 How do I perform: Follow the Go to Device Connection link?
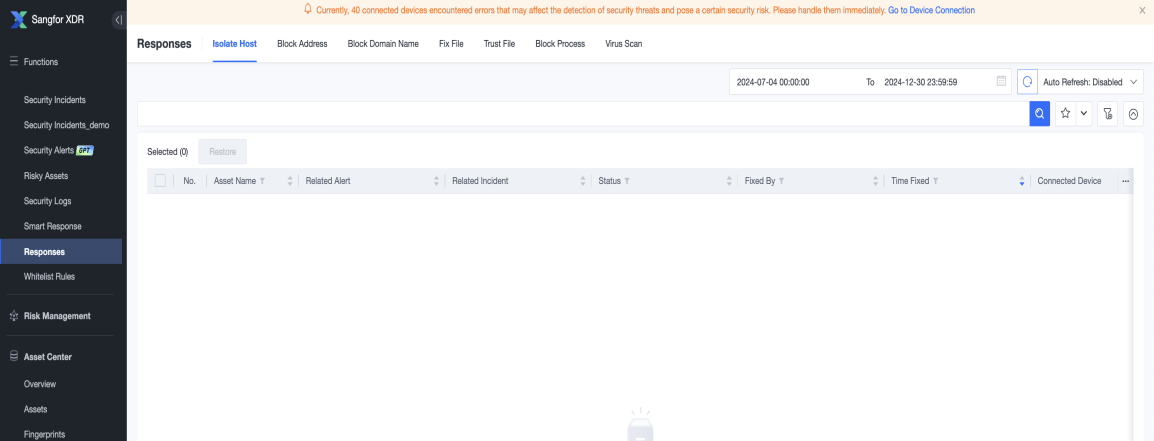(x=931, y=10)
